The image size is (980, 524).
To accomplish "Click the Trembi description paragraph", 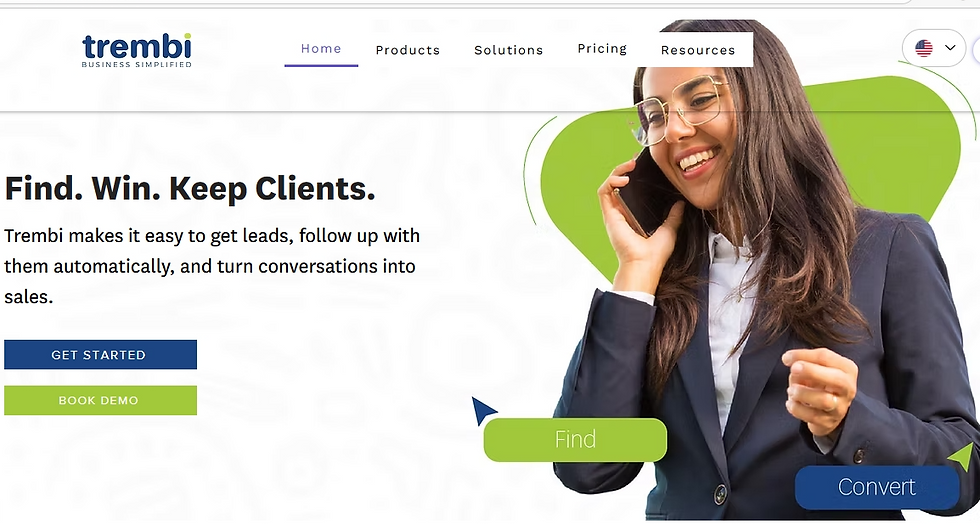I will click(x=212, y=266).
